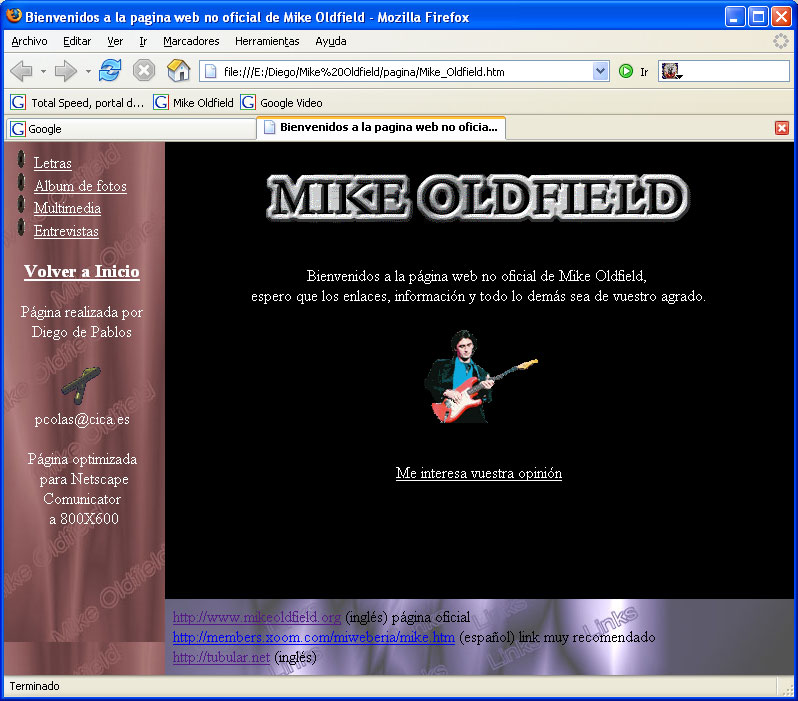Screen dimensions: 798x701
Task: Click the bullet icon beside Letras
Action: click(x=21, y=159)
